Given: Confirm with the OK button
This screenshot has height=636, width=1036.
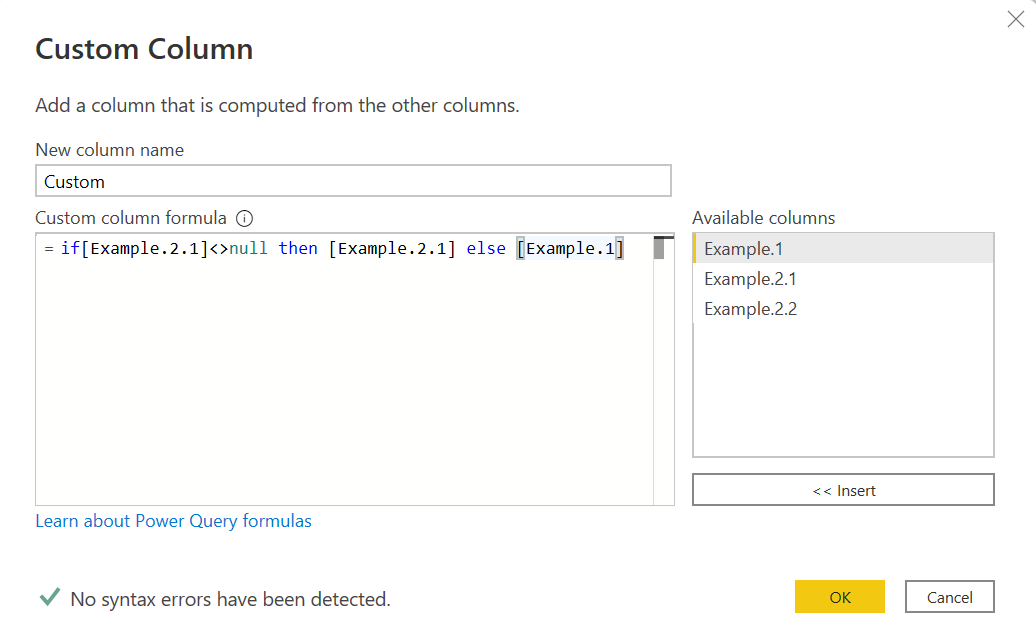Looking at the screenshot, I should 840,597.
